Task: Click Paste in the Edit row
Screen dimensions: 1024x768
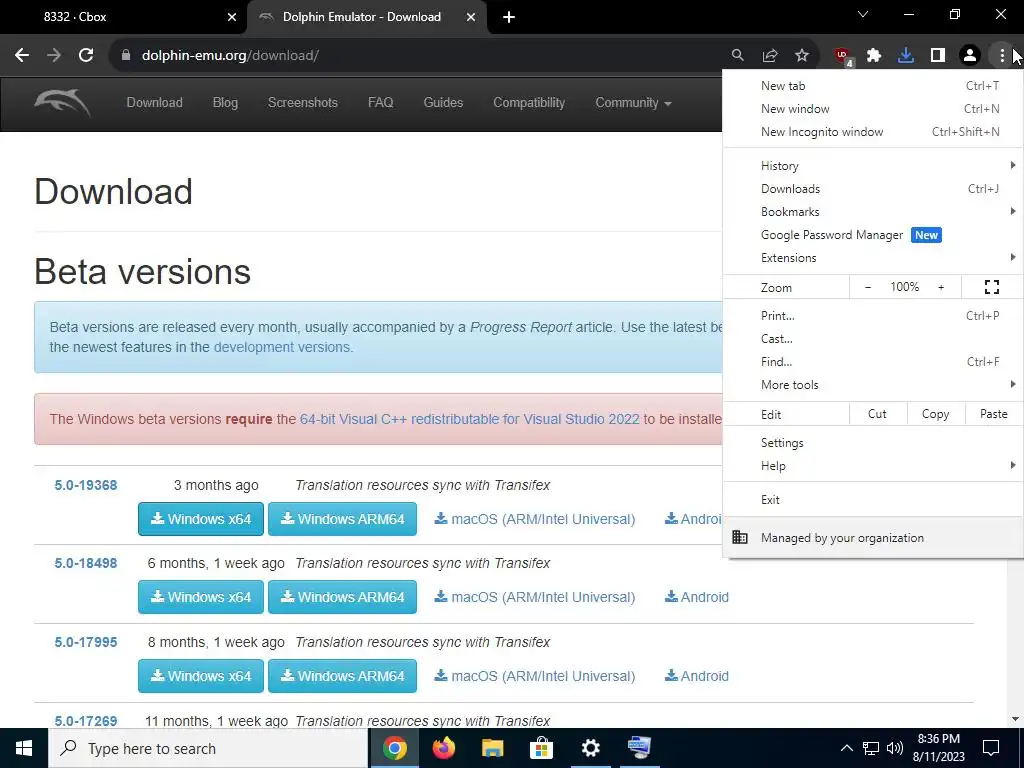Action: 993,414
